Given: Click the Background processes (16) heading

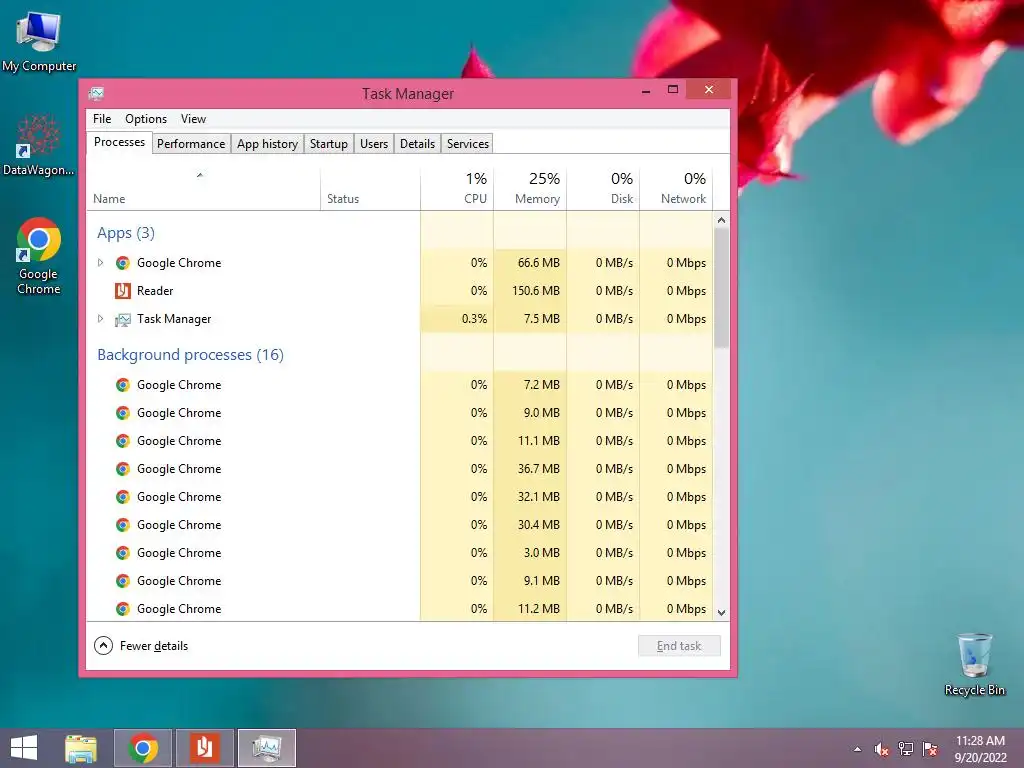Looking at the screenshot, I should point(191,355).
